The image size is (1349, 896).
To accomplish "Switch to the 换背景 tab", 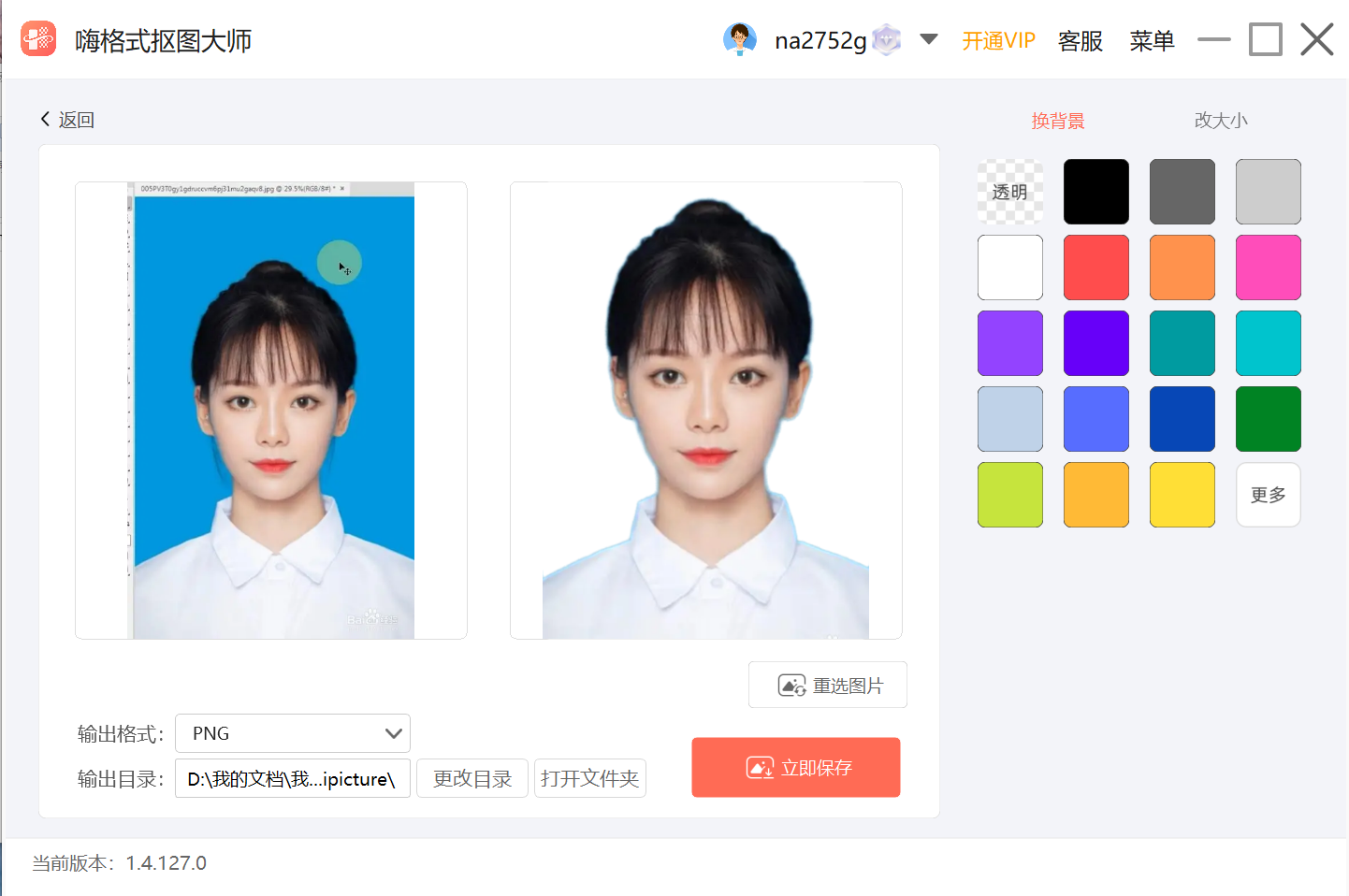I will pyautogui.click(x=1058, y=121).
